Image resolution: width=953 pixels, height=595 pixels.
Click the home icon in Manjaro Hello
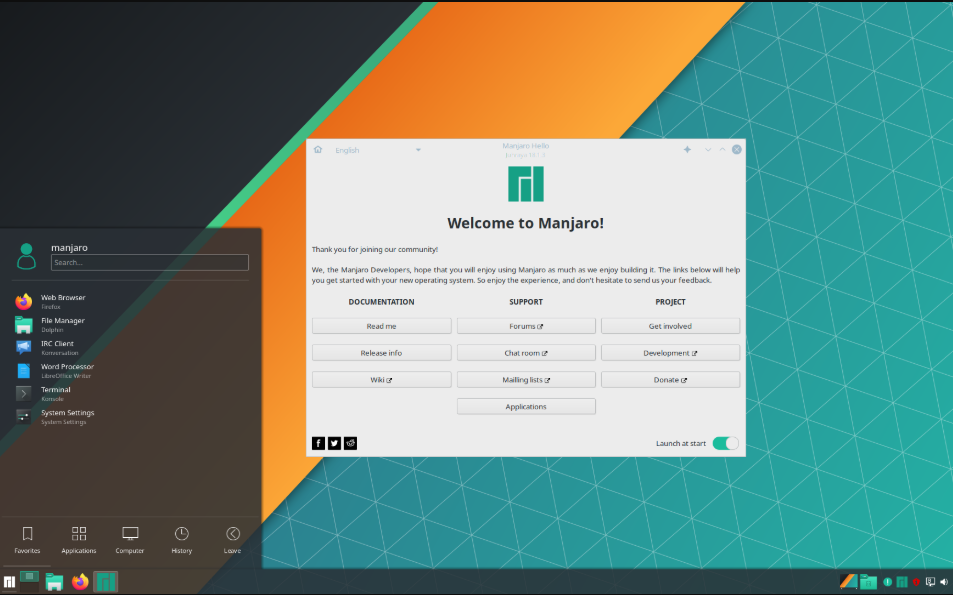[x=318, y=150]
